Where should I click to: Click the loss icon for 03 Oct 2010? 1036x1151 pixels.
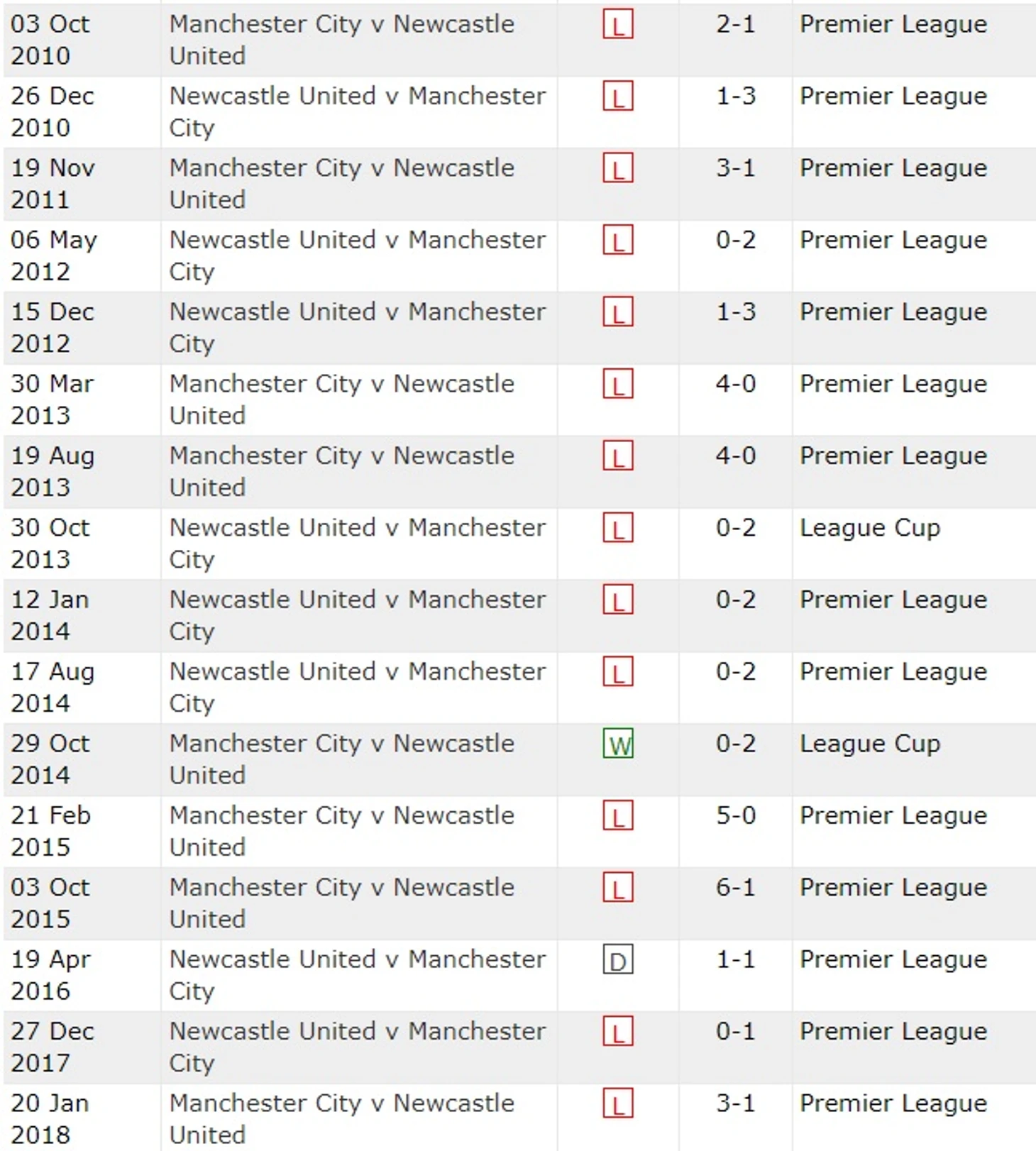[x=617, y=26]
